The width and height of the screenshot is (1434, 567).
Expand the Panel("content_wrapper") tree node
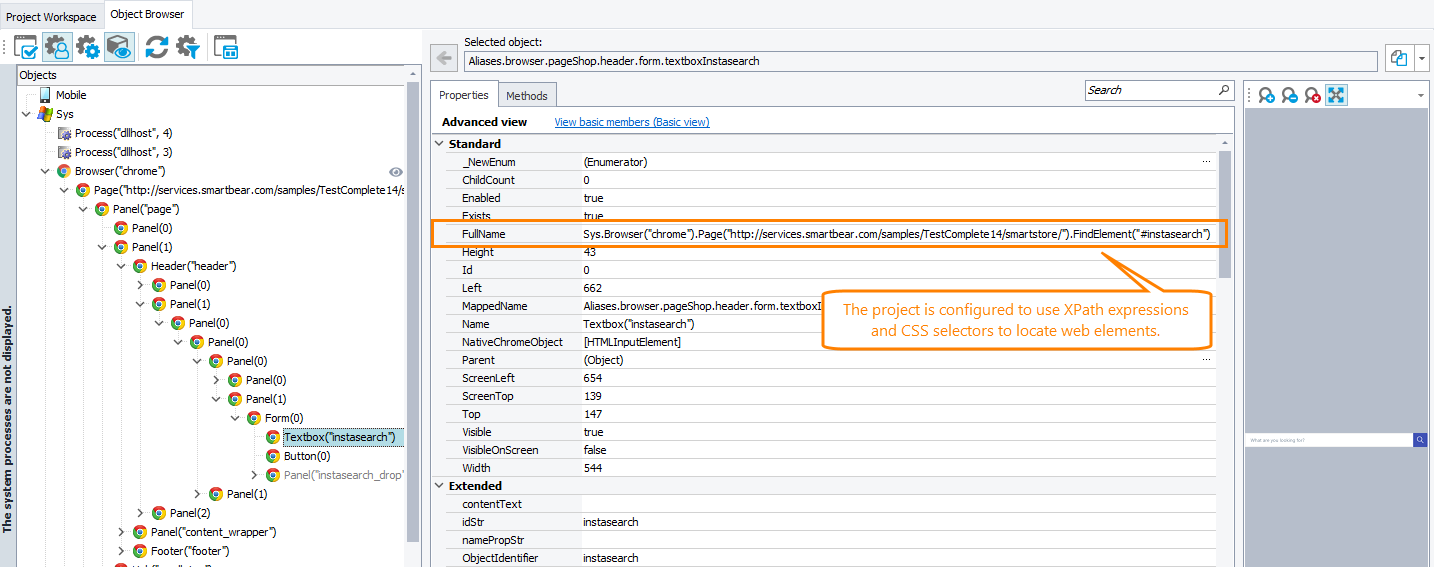[121, 532]
